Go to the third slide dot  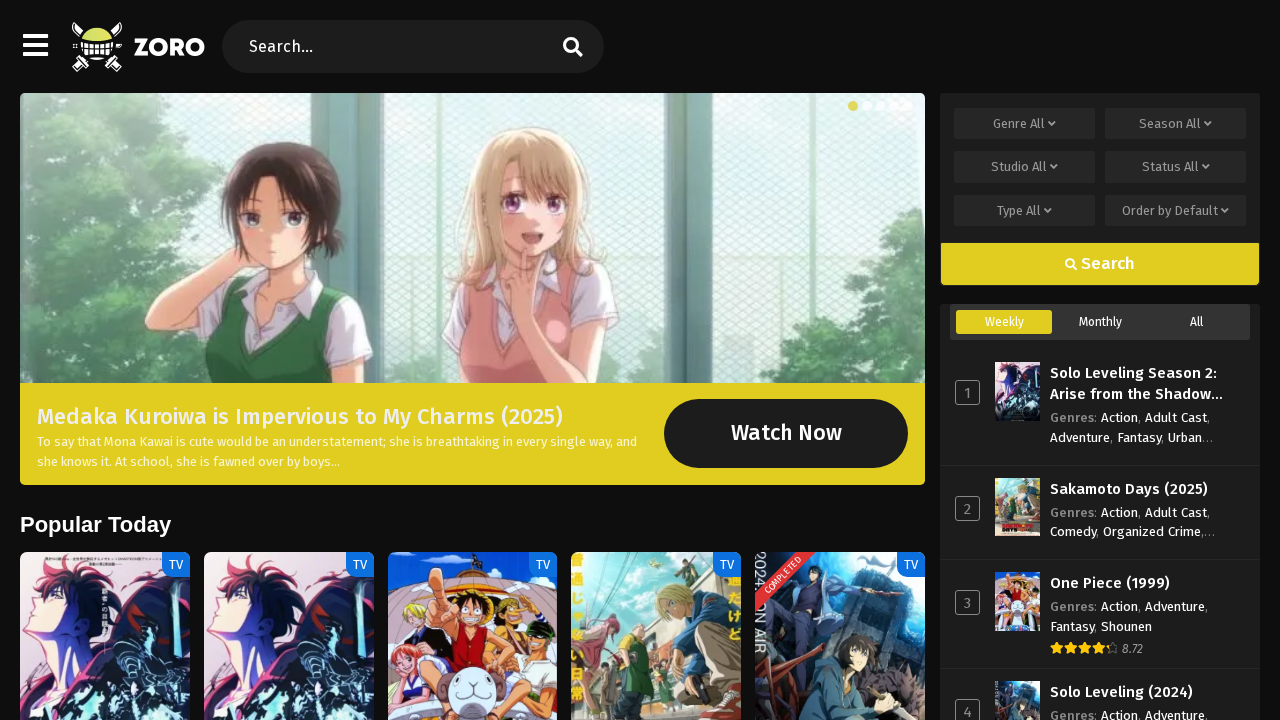point(880,106)
